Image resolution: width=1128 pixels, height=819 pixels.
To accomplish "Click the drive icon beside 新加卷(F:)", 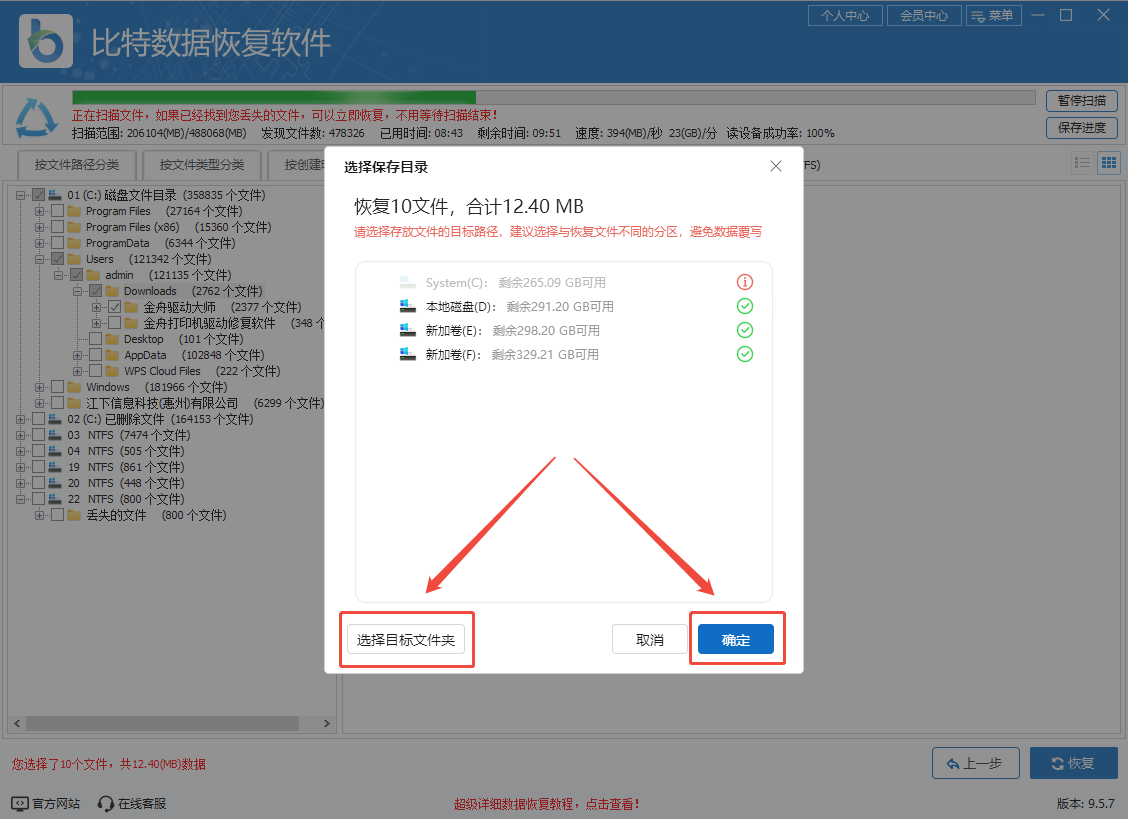I will (408, 354).
